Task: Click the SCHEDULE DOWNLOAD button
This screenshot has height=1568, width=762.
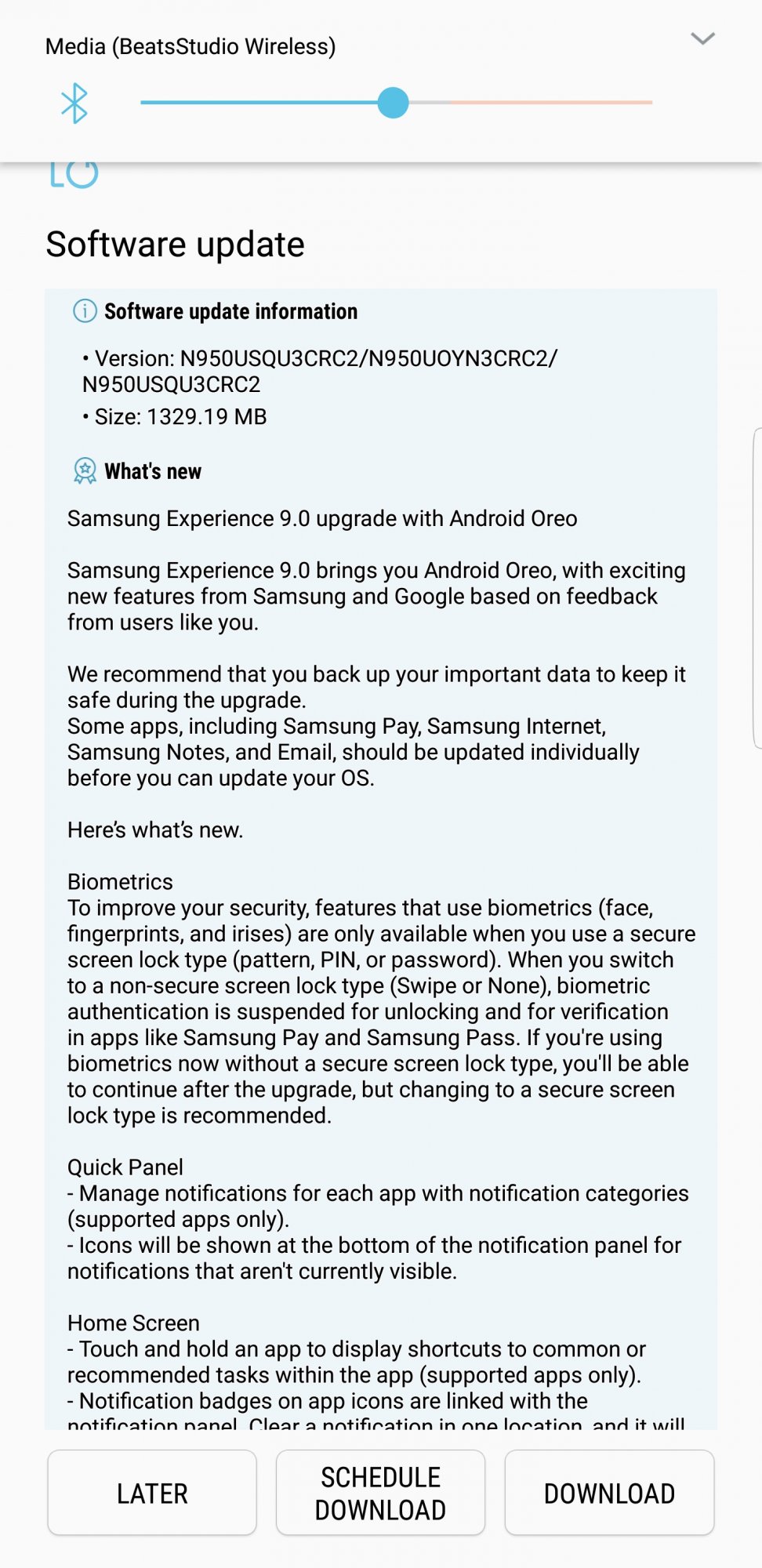Action: 380,1493
